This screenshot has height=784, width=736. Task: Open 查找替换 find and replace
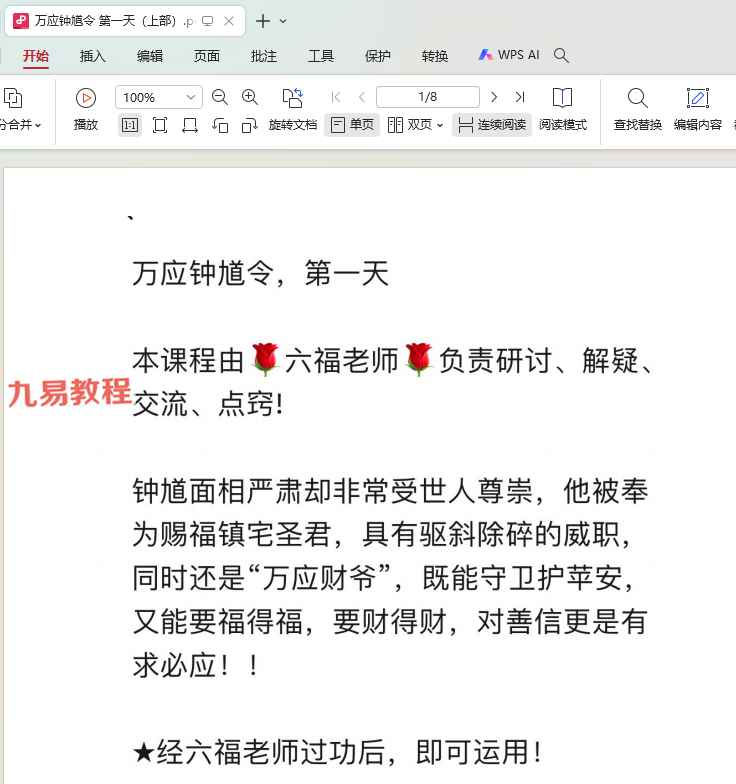click(638, 110)
